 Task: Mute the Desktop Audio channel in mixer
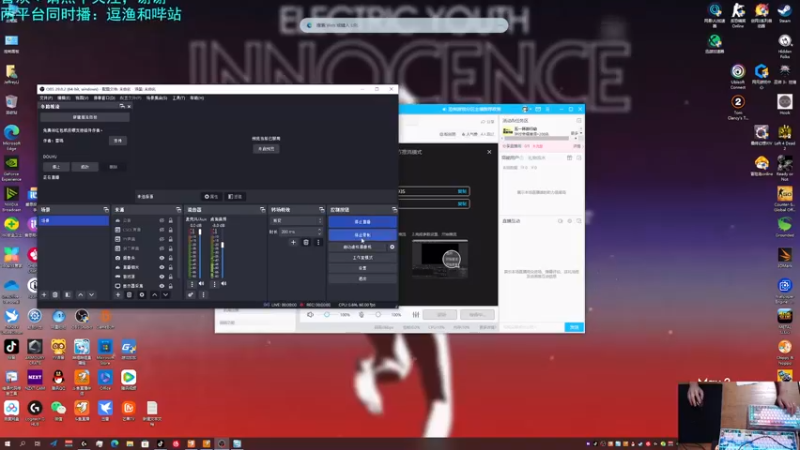223,283
